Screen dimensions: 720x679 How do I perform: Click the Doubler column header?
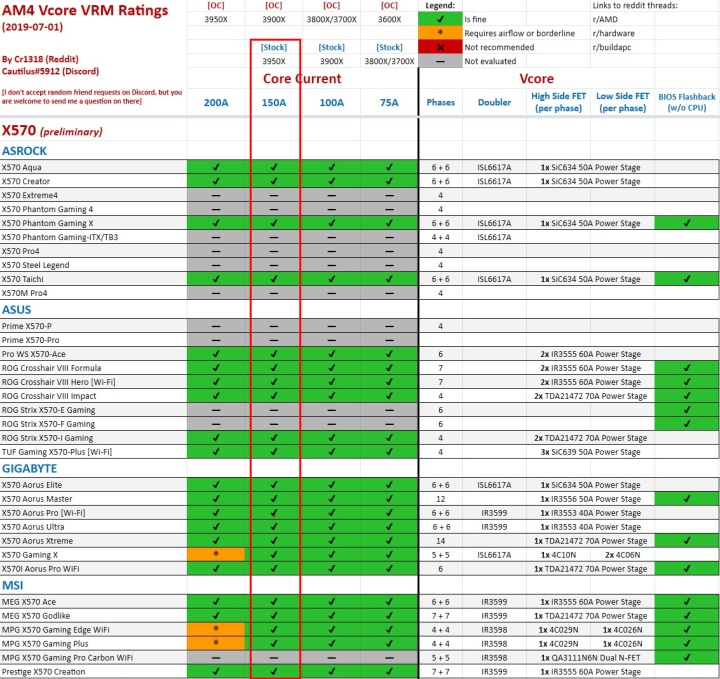(x=494, y=102)
